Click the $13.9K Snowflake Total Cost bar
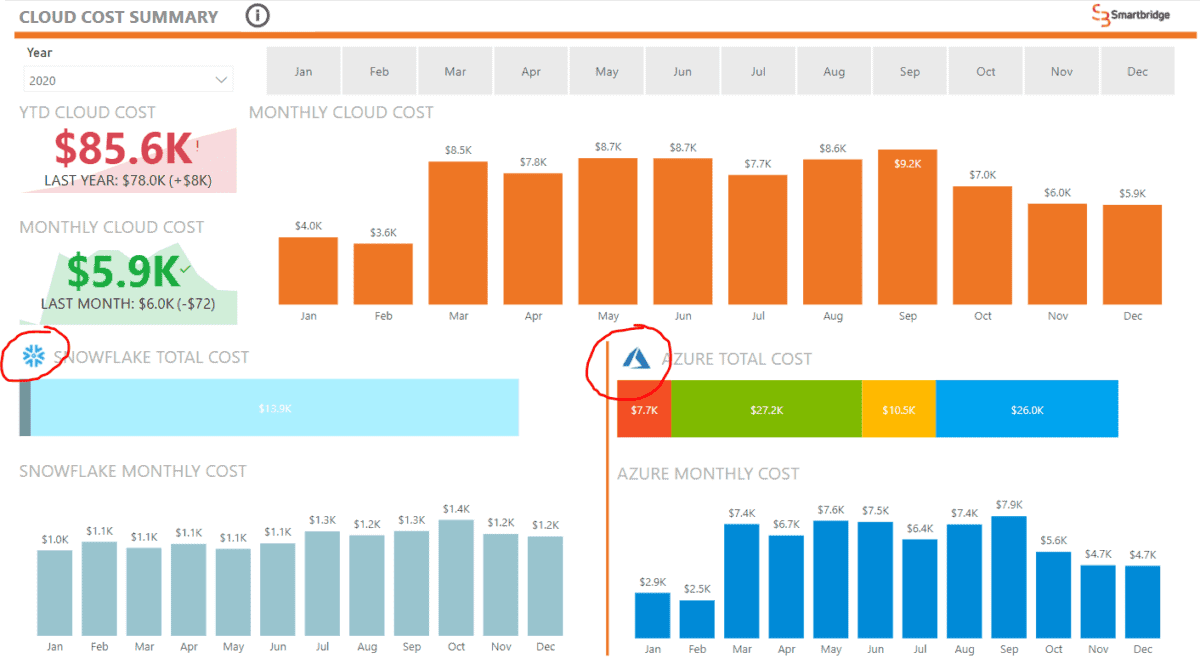Viewport: 1200px width, 664px height. coord(275,407)
